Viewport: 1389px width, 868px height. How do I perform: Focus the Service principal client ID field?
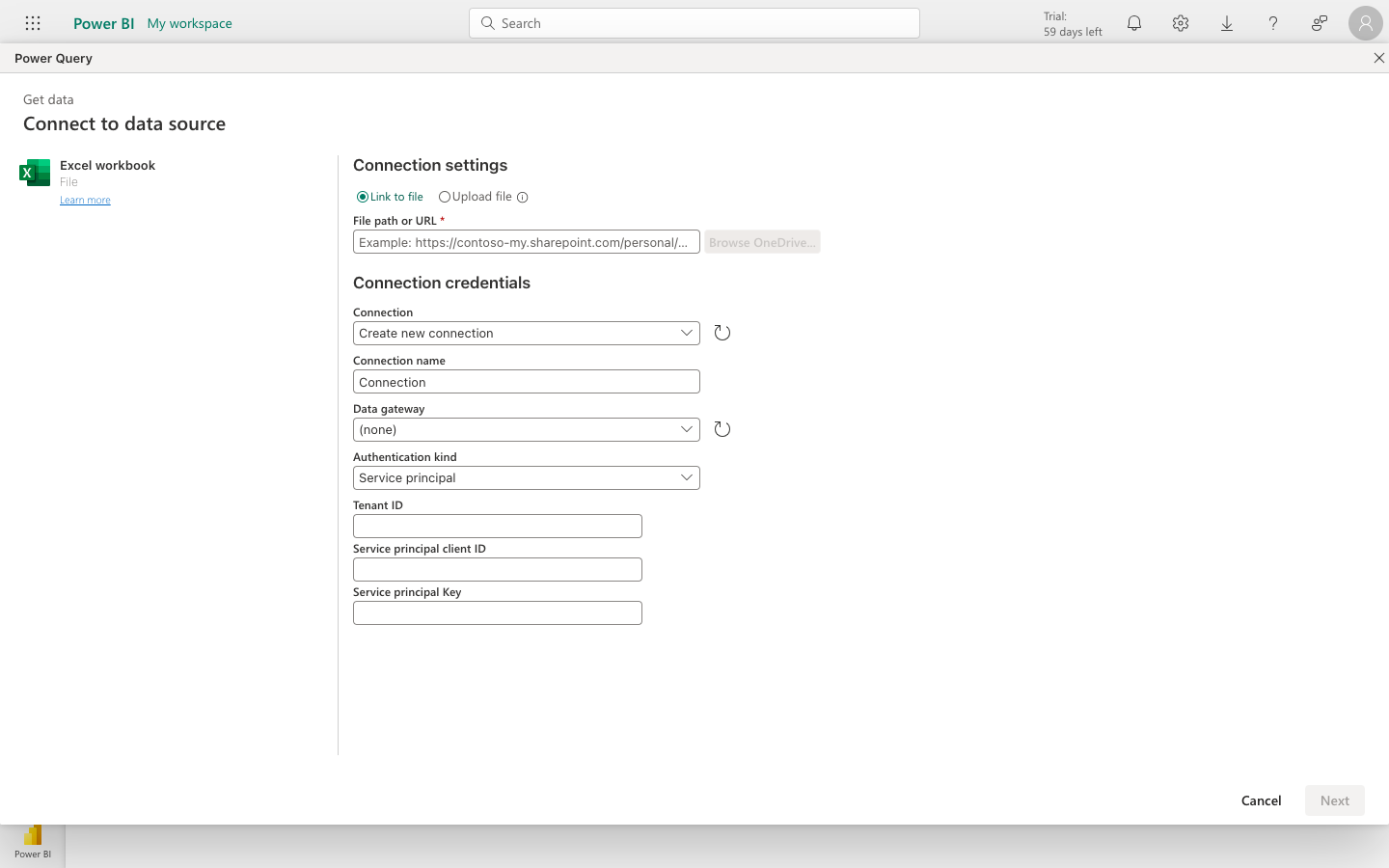point(498,569)
